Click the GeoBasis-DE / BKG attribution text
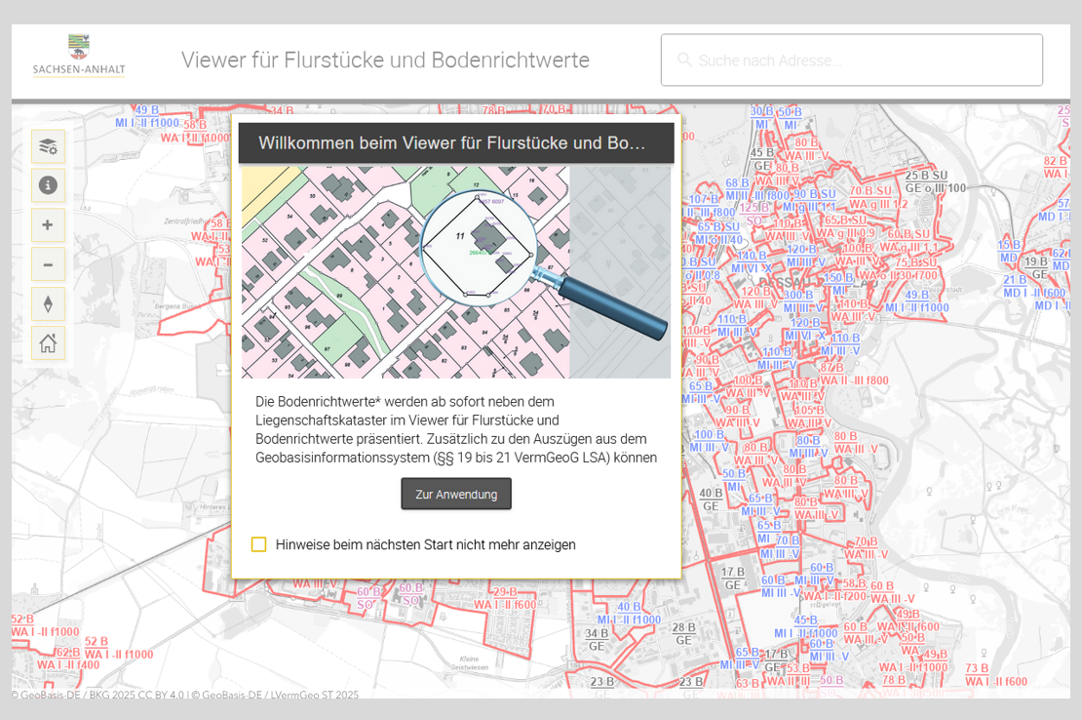 pos(98,694)
